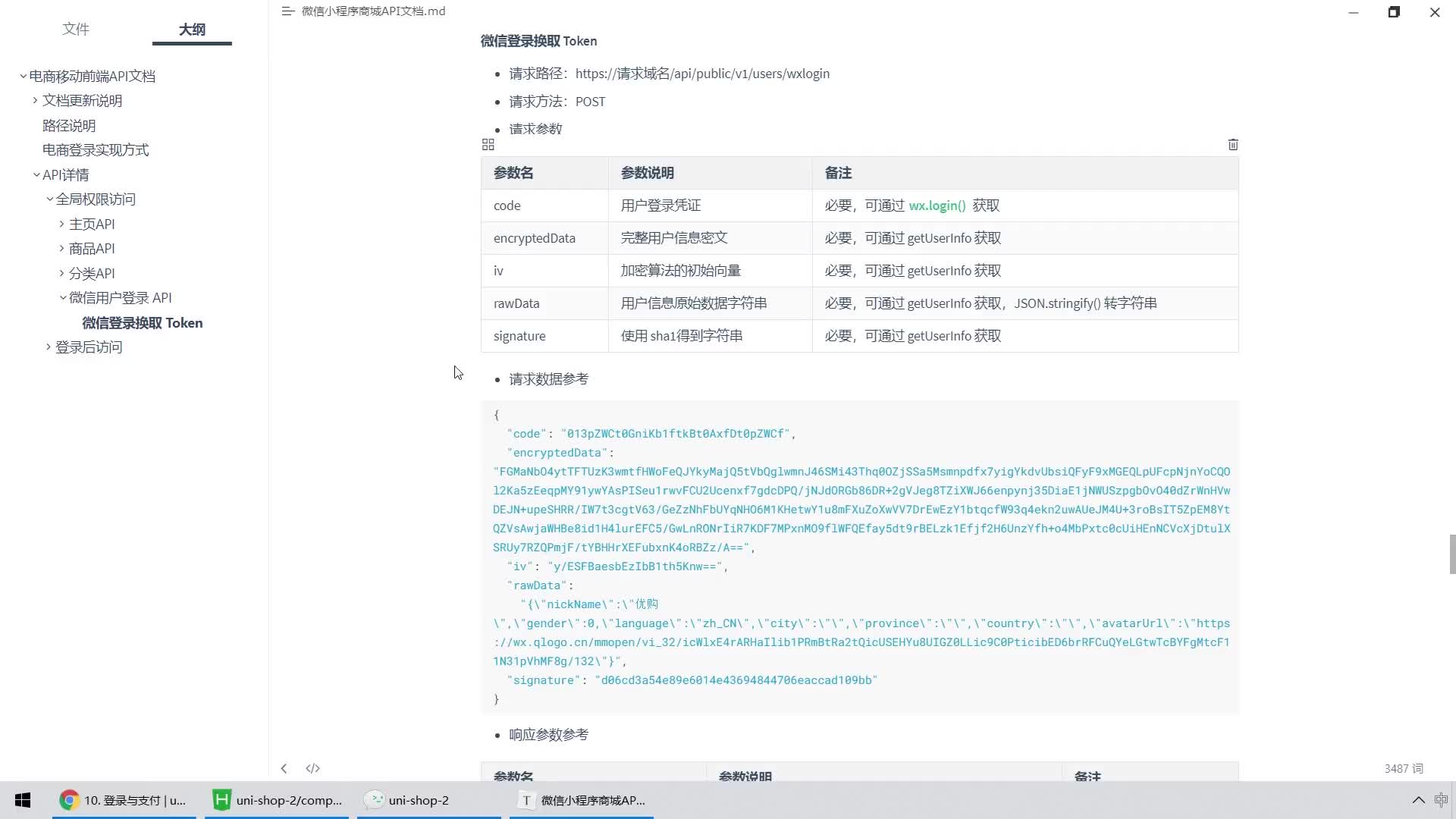Click the vertical scrollbar thumb

coord(1452,554)
